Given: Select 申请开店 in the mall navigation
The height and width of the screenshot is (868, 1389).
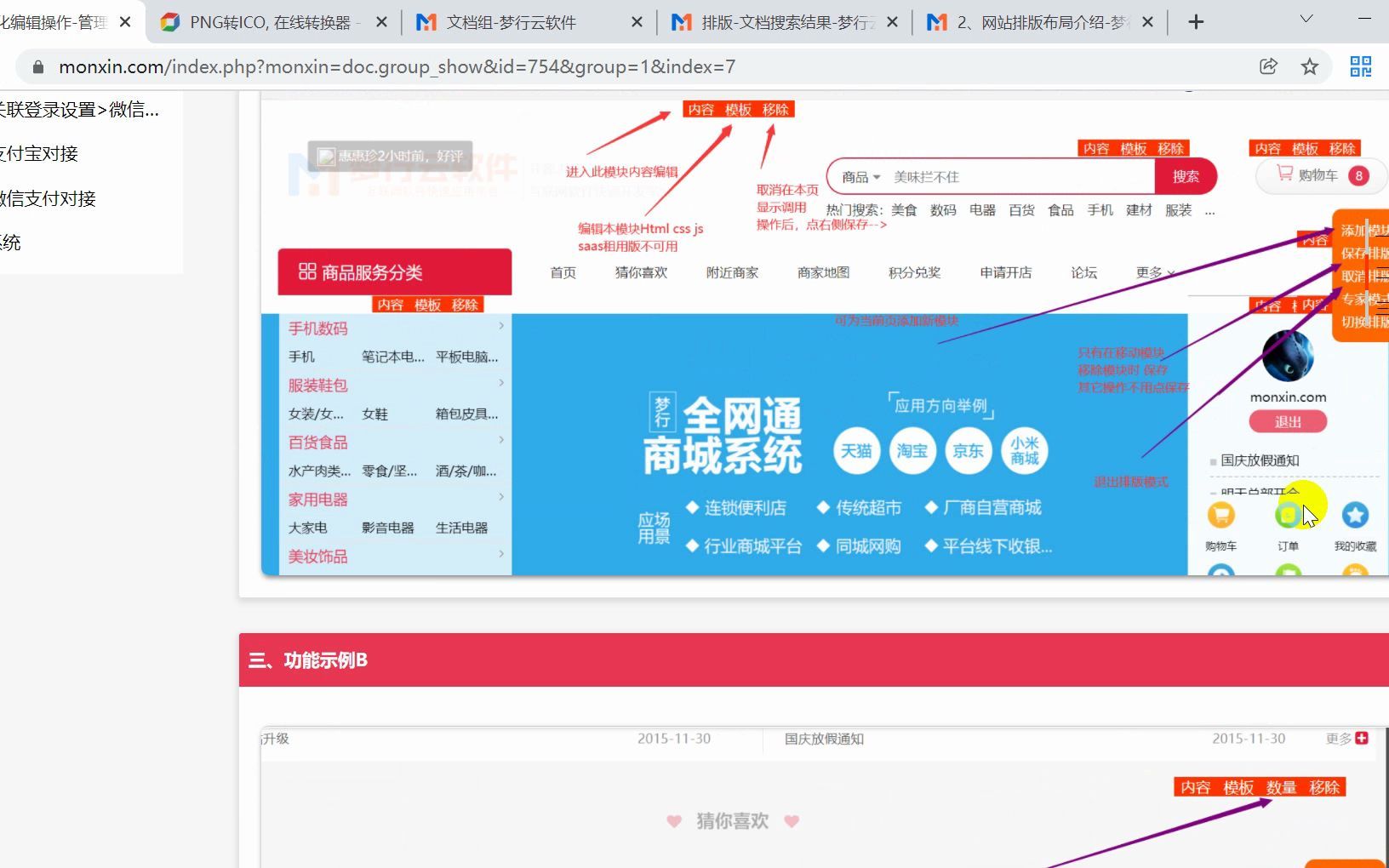Looking at the screenshot, I should pos(1006,272).
